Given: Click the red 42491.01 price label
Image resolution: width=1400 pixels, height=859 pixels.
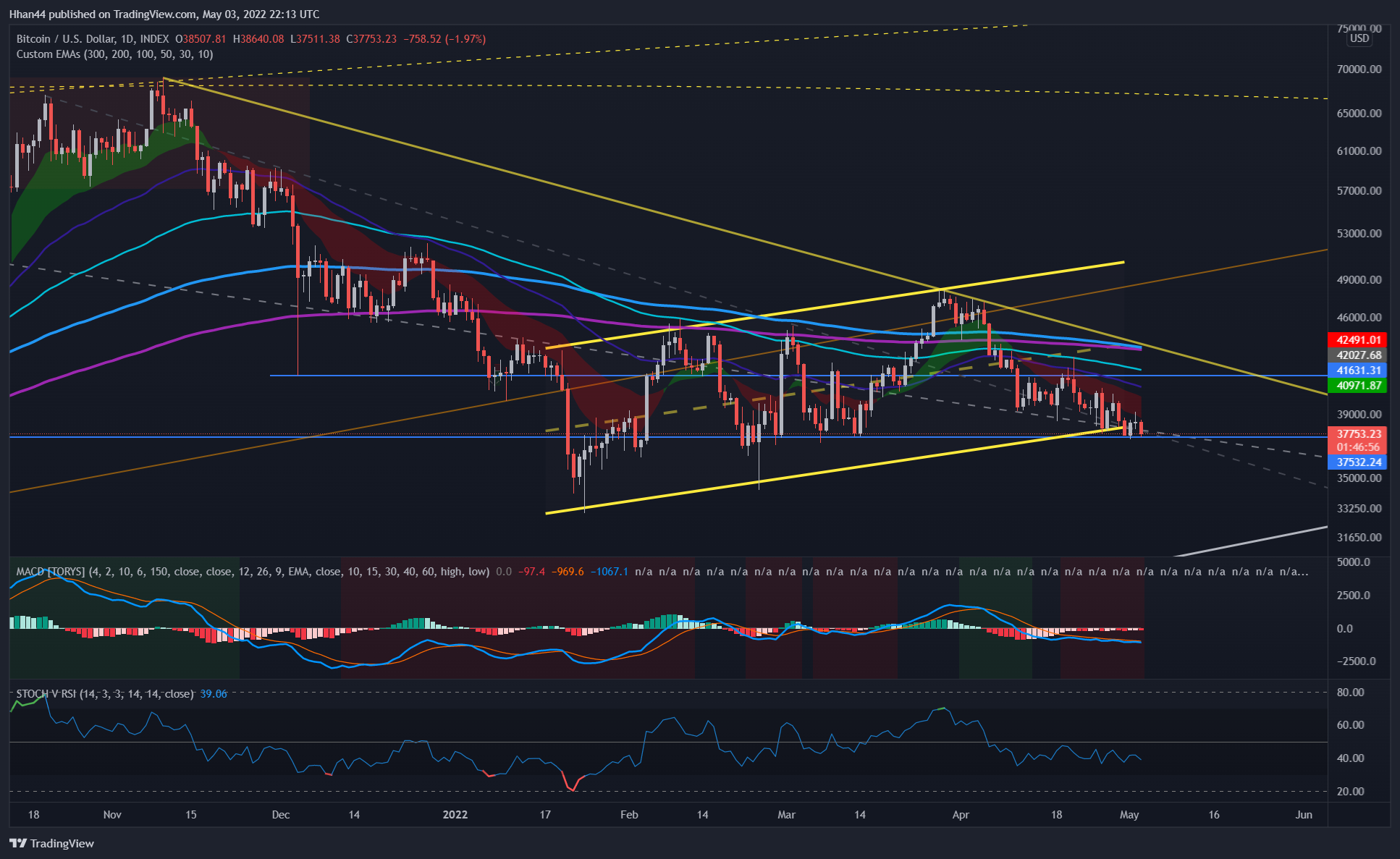Looking at the screenshot, I should pos(1358,339).
